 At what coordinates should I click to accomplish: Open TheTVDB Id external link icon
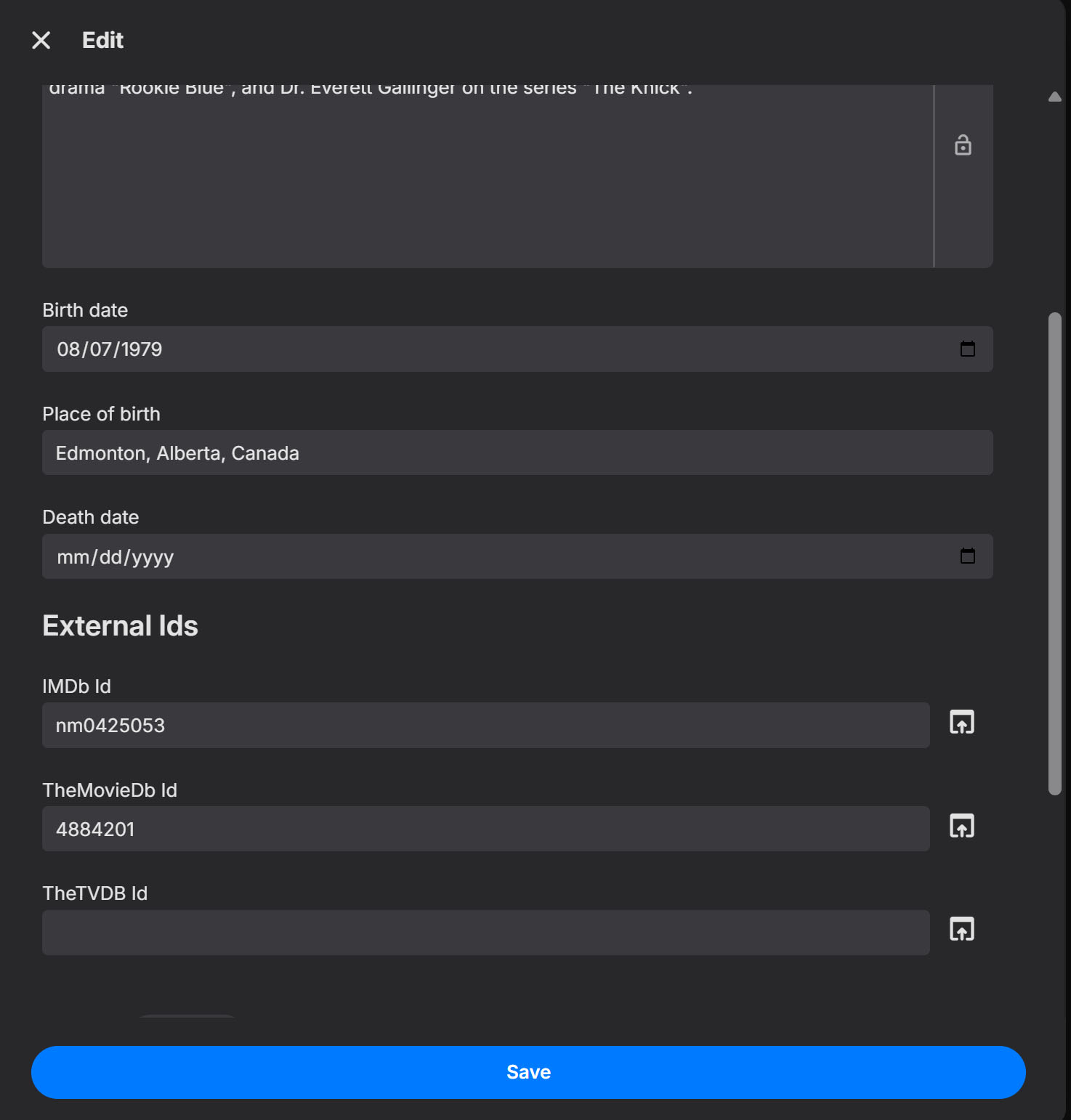pyautogui.click(x=962, y=929)
